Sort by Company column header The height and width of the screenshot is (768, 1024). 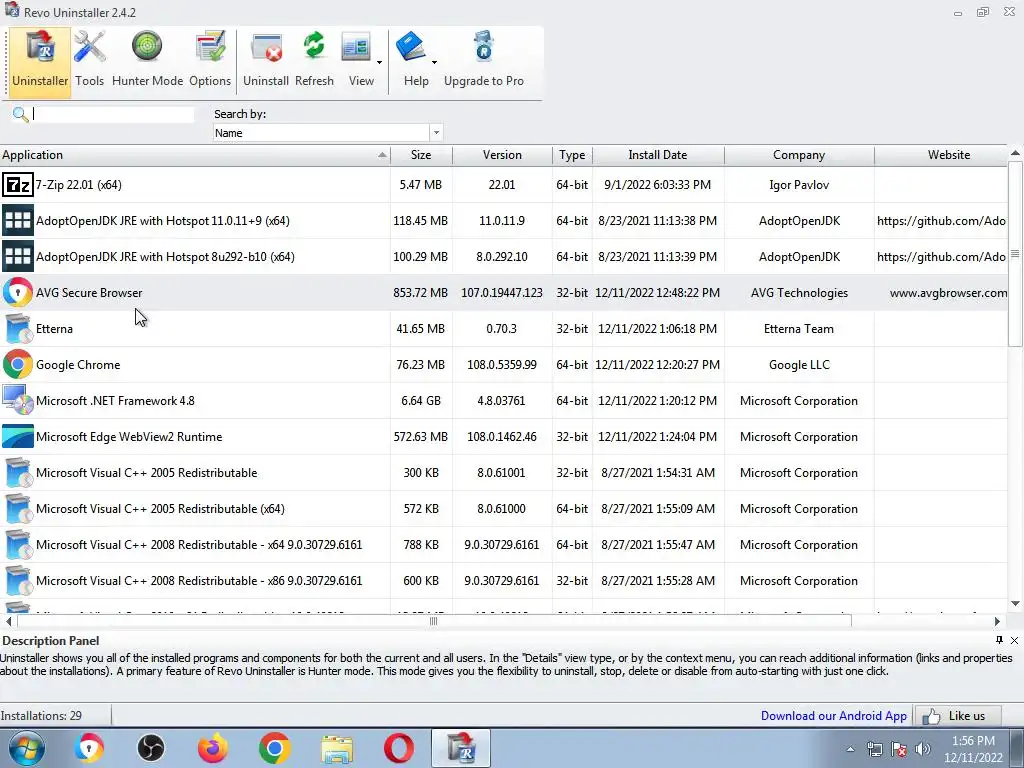(799, 155)
